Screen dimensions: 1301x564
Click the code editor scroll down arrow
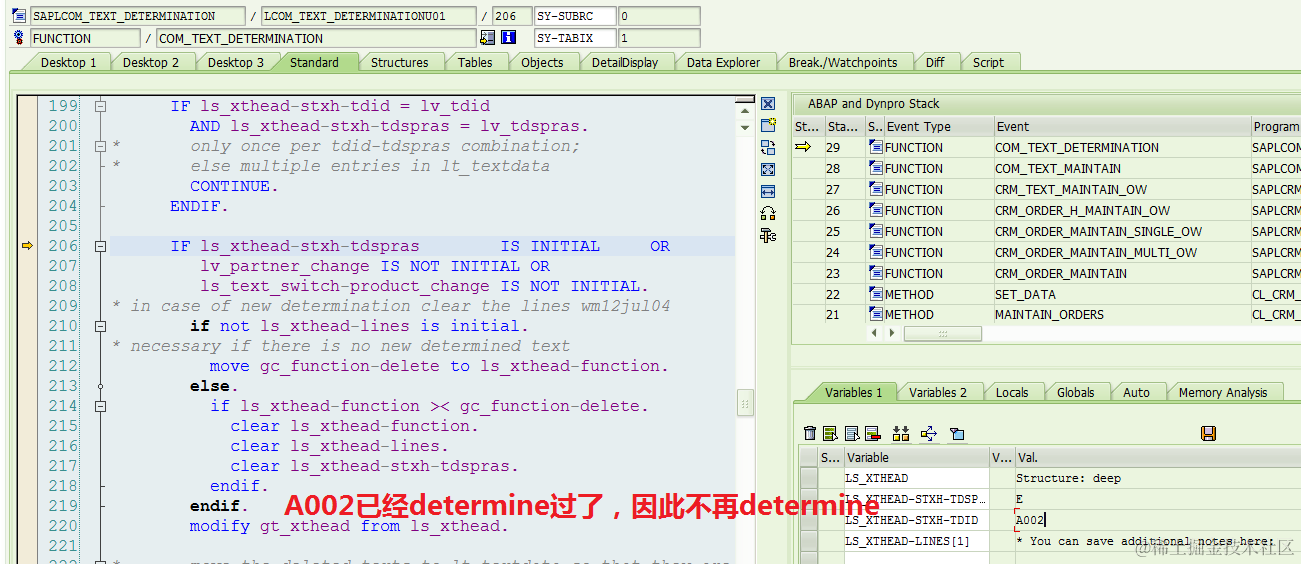pos(745,127)
